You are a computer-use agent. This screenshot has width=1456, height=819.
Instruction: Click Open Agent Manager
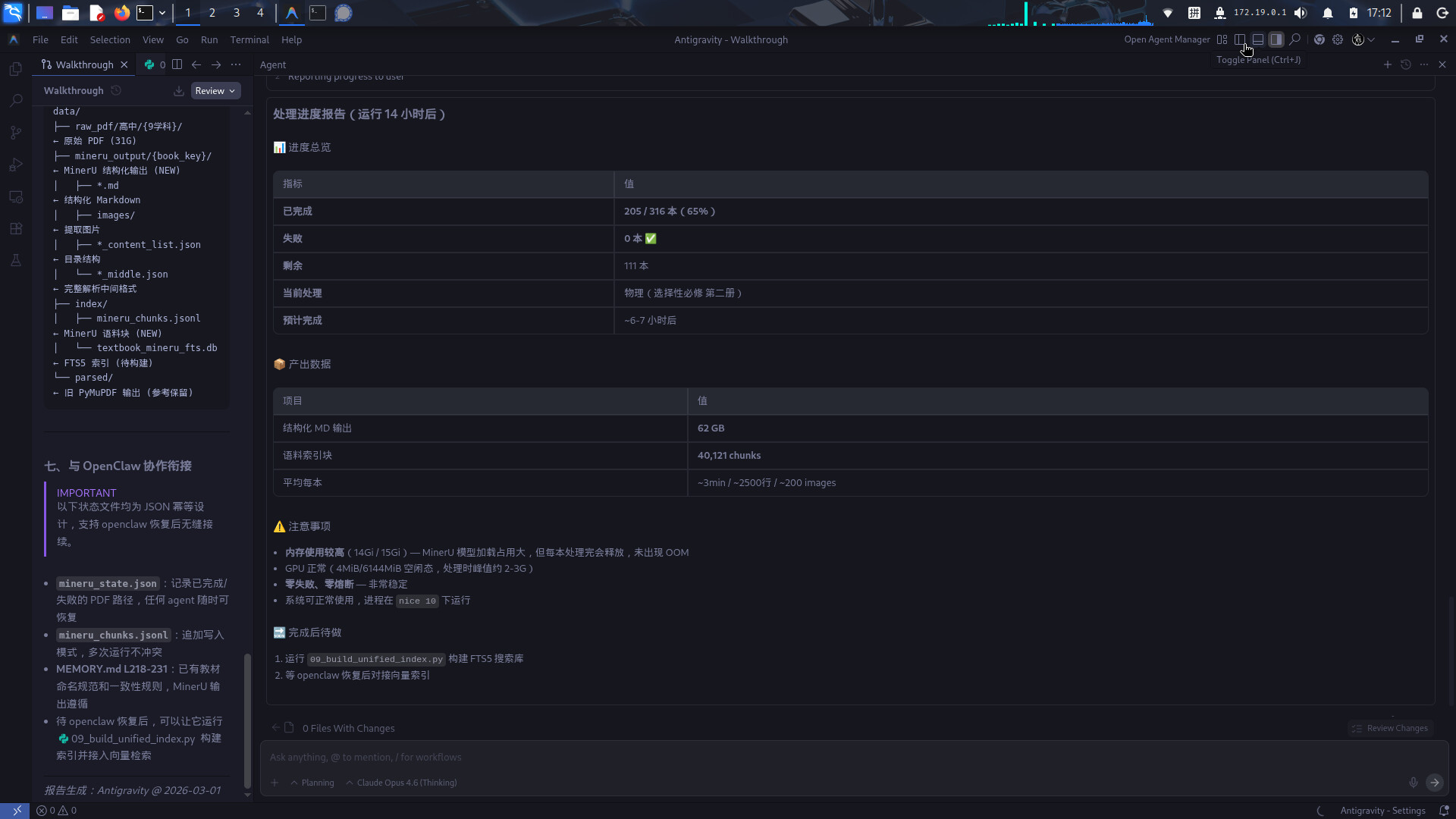point(1166,39)
